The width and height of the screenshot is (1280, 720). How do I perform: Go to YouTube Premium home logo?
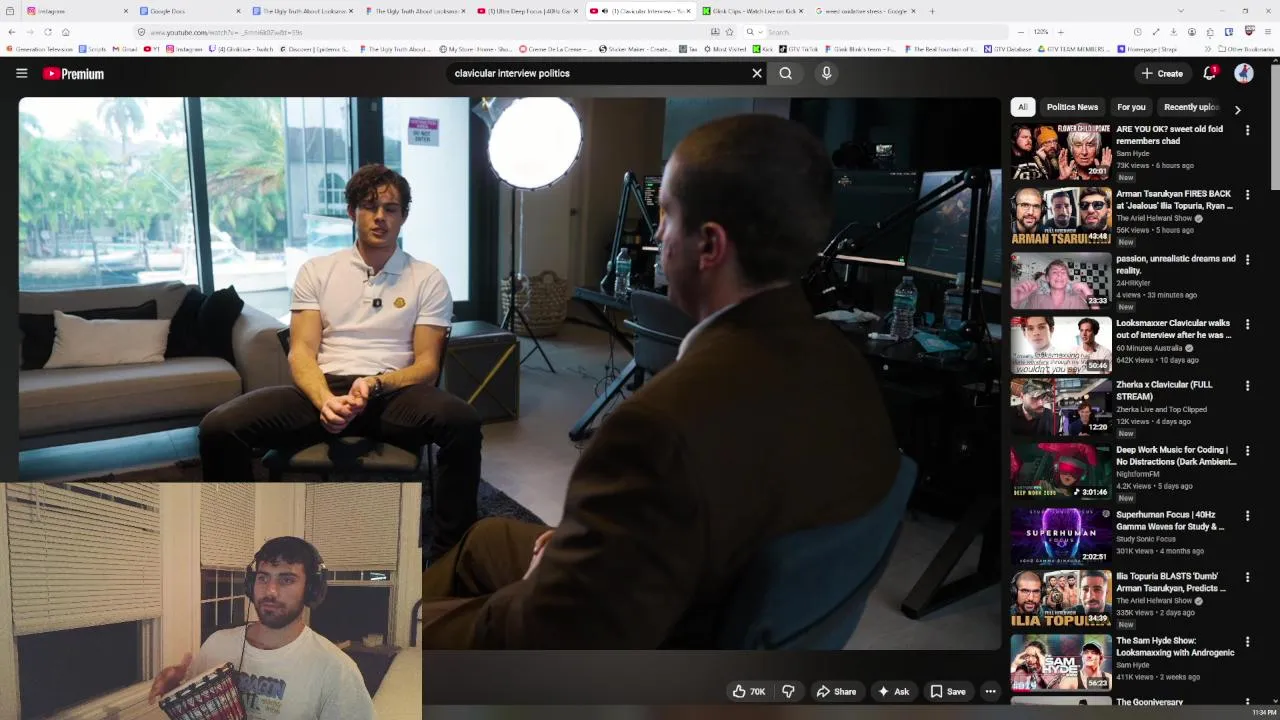tap(73, 74)
